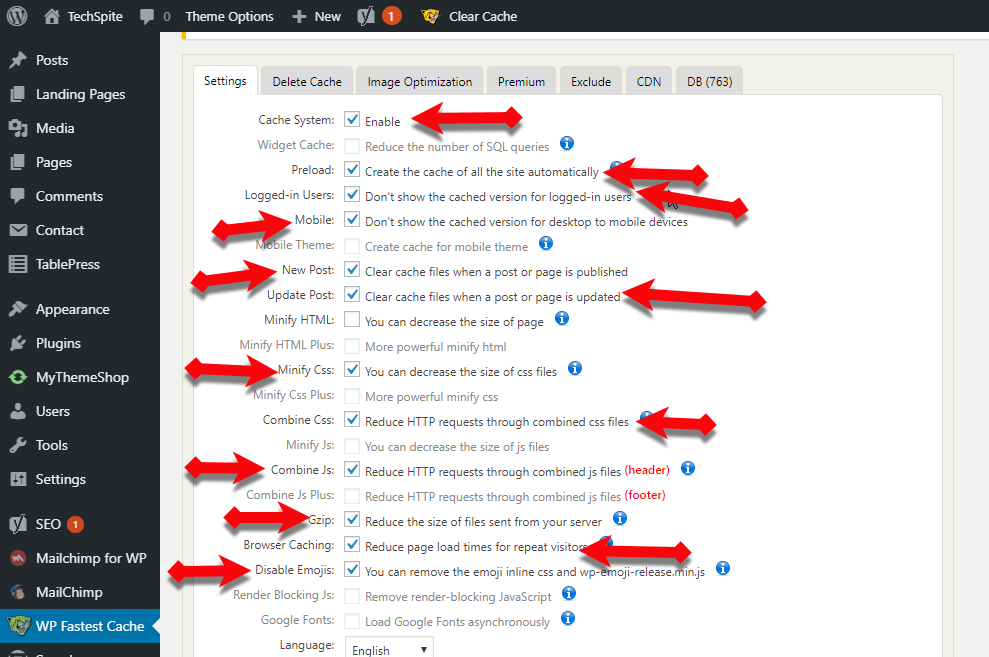Click the comments bubble icon in admin bar
989x657 pixels.
(x=147, y=16)
